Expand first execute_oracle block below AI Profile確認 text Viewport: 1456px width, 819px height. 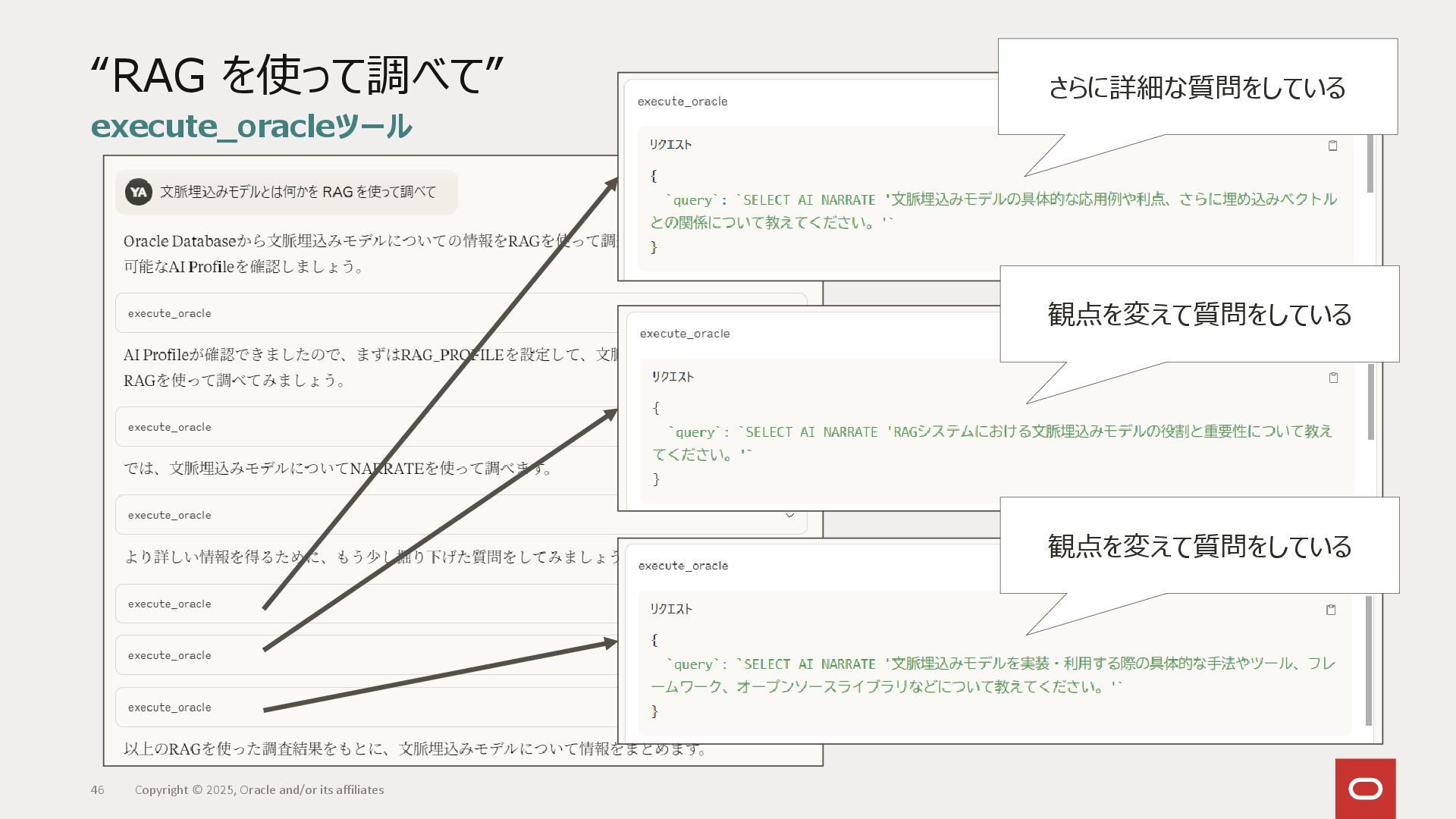(170, 313)
